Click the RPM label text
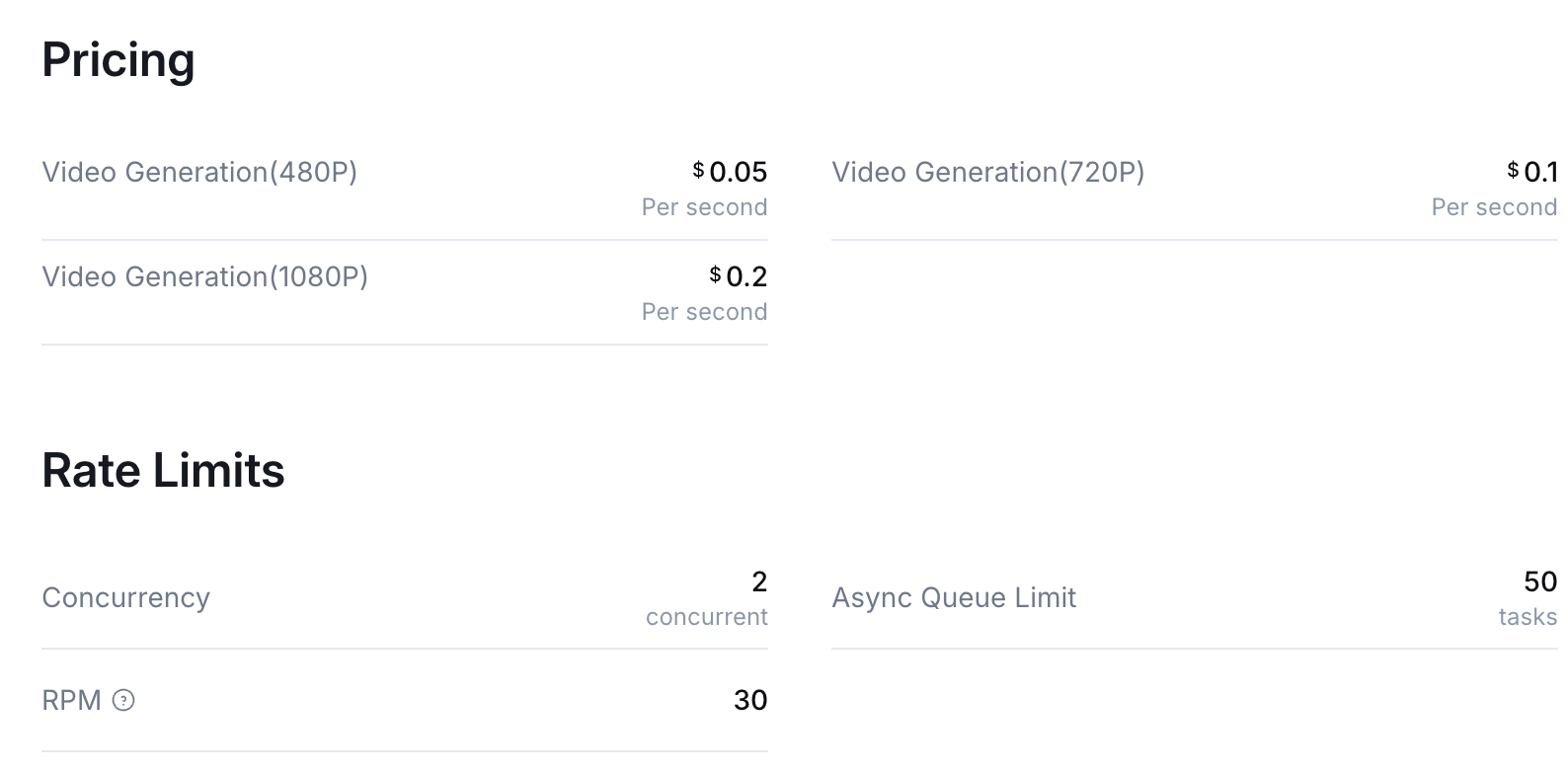Image resolution: width=1568 pixels, height=774 pixels. click(x=72, y=701)
